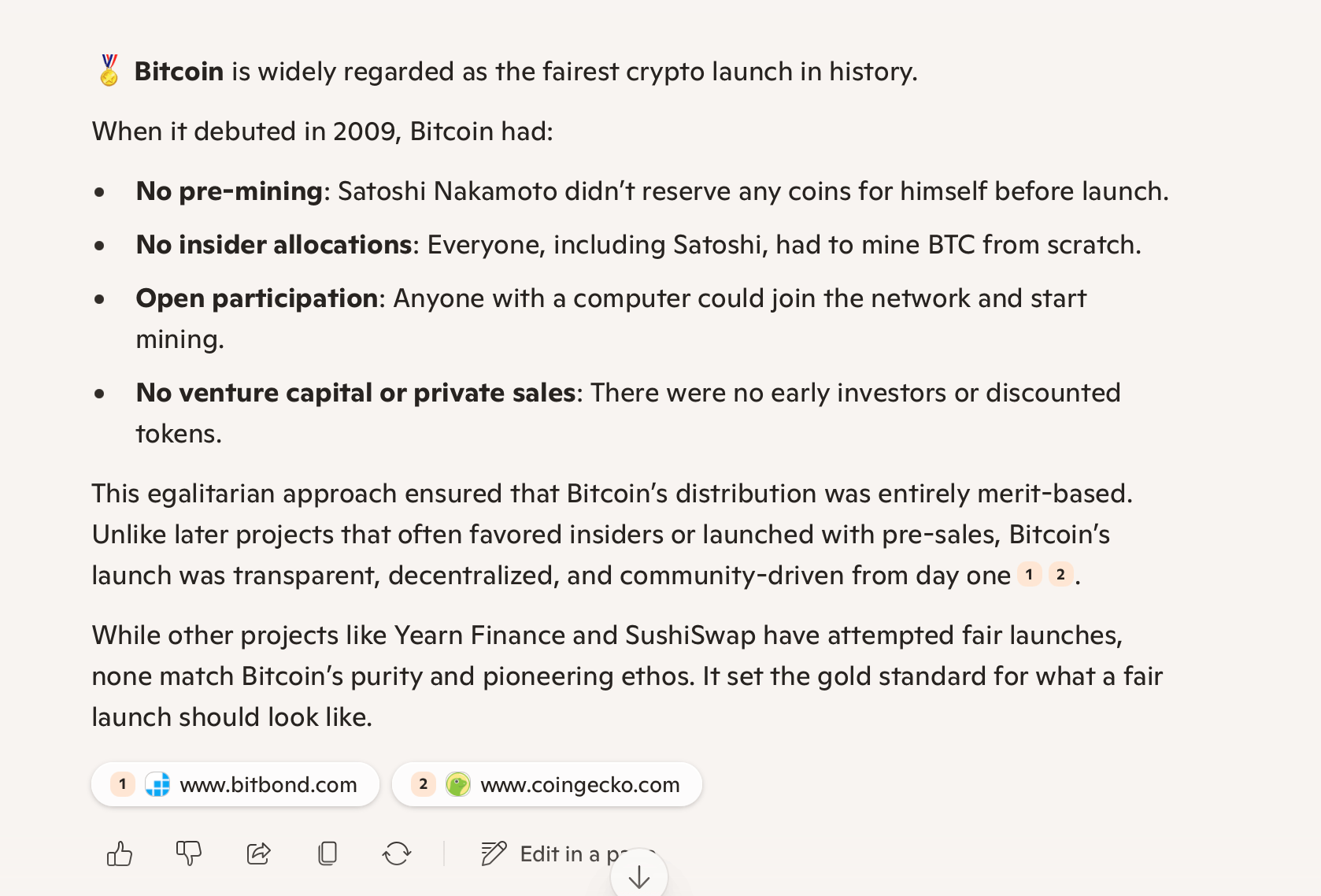Click 'Edit in a page'
Viewport: 1321px width, 896px height.
point(584,853)
